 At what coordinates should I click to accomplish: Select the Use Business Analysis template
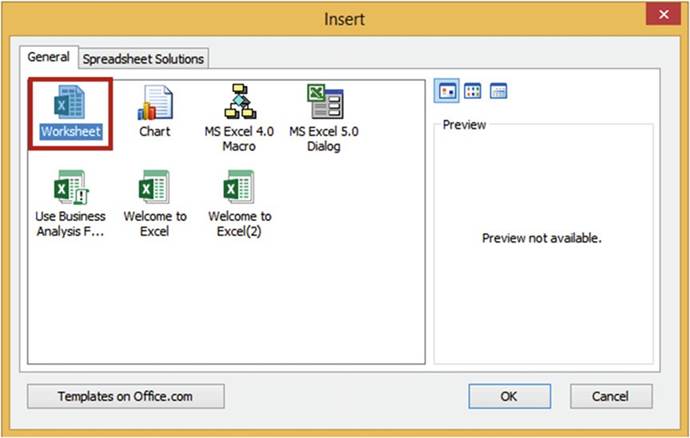point(70,189)
